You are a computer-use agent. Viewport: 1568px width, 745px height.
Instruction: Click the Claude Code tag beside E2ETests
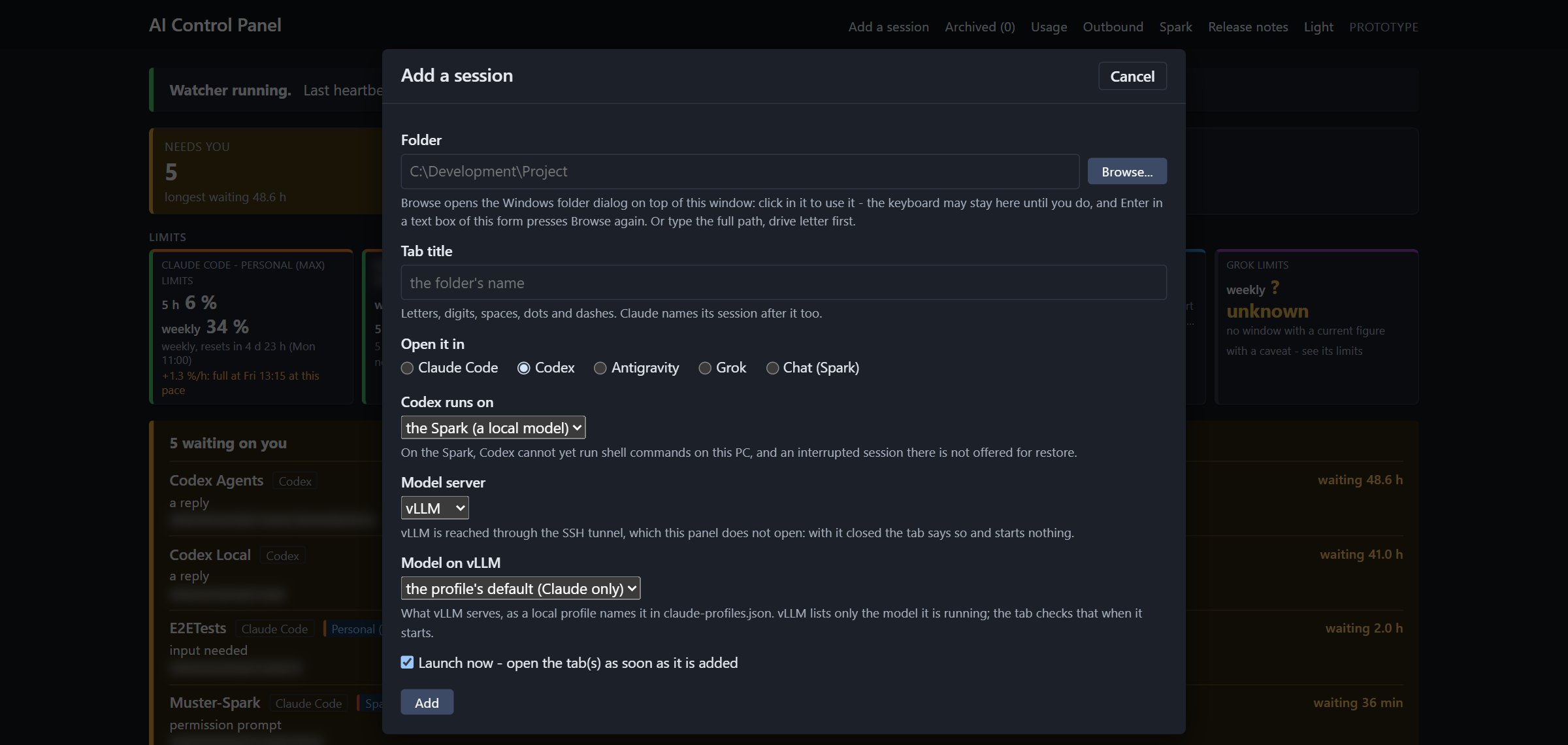coord(274,629)
